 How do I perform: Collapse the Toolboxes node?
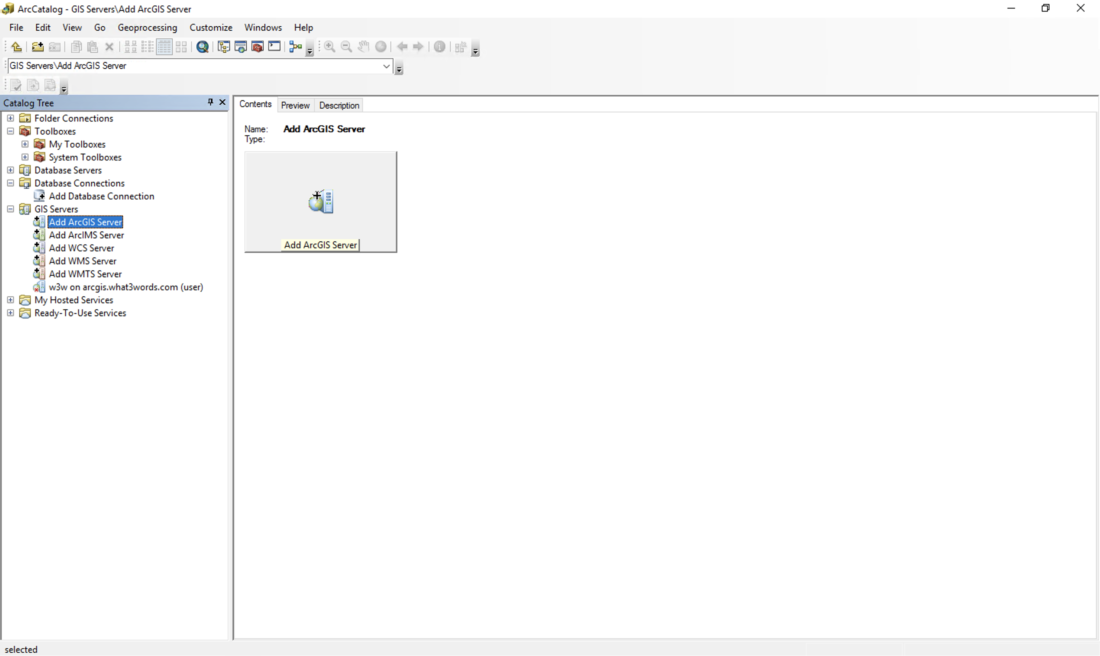tap(11, 131)
